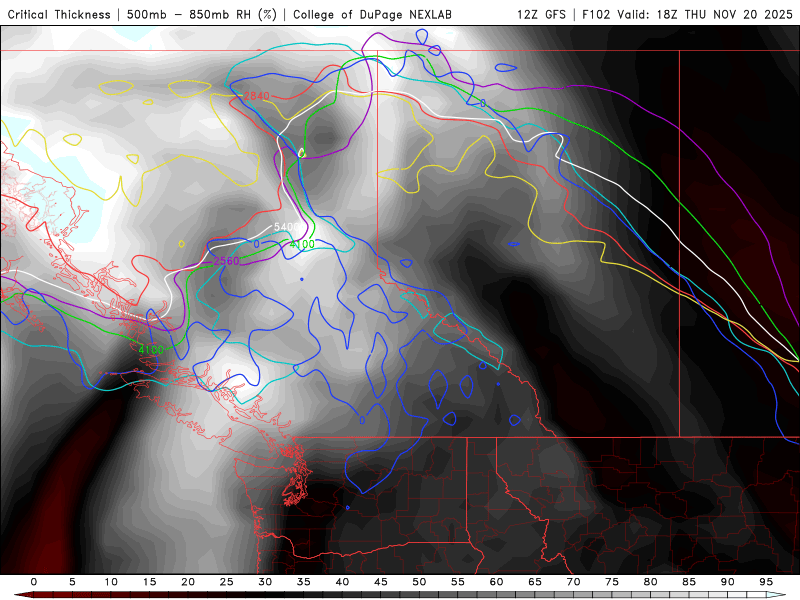Click the colorbar '95' tick label
This screenshot has width=800, height=600.
766,582
